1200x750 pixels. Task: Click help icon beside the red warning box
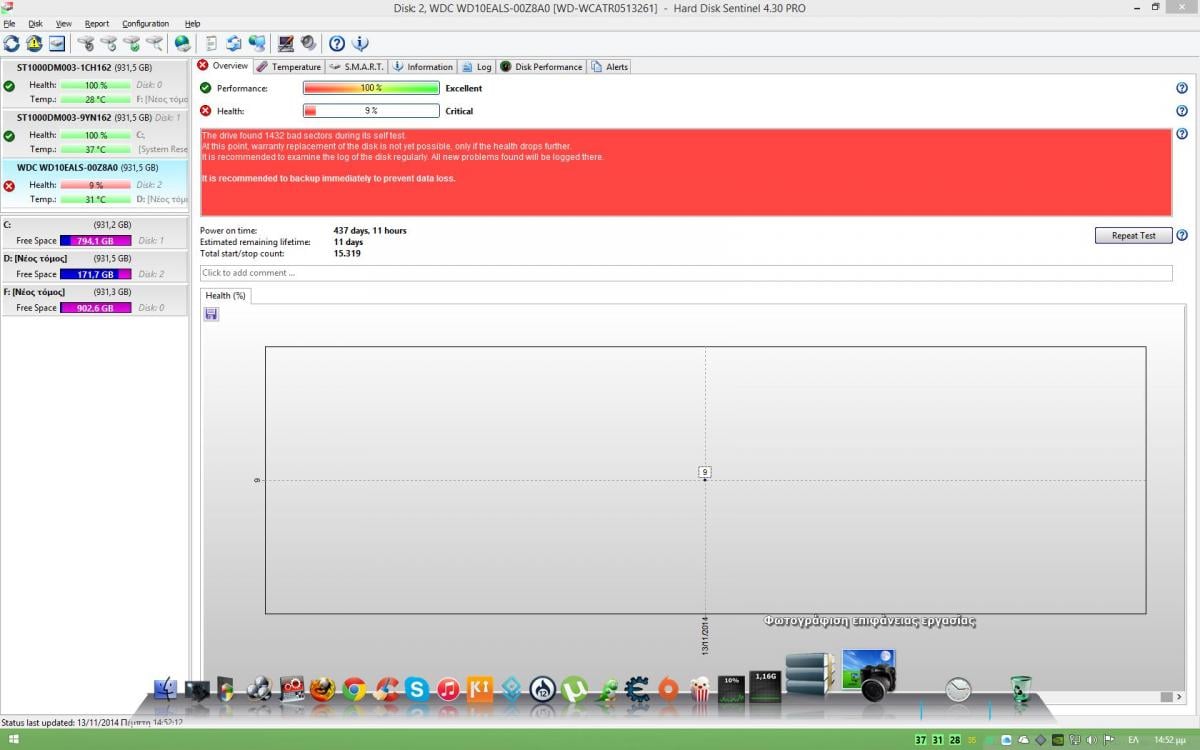1182,134
